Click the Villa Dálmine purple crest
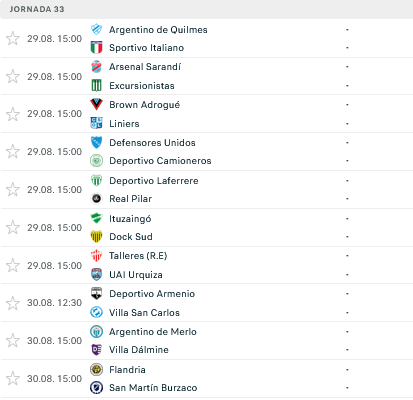This screenshot has height=400, width=413. 96,349
